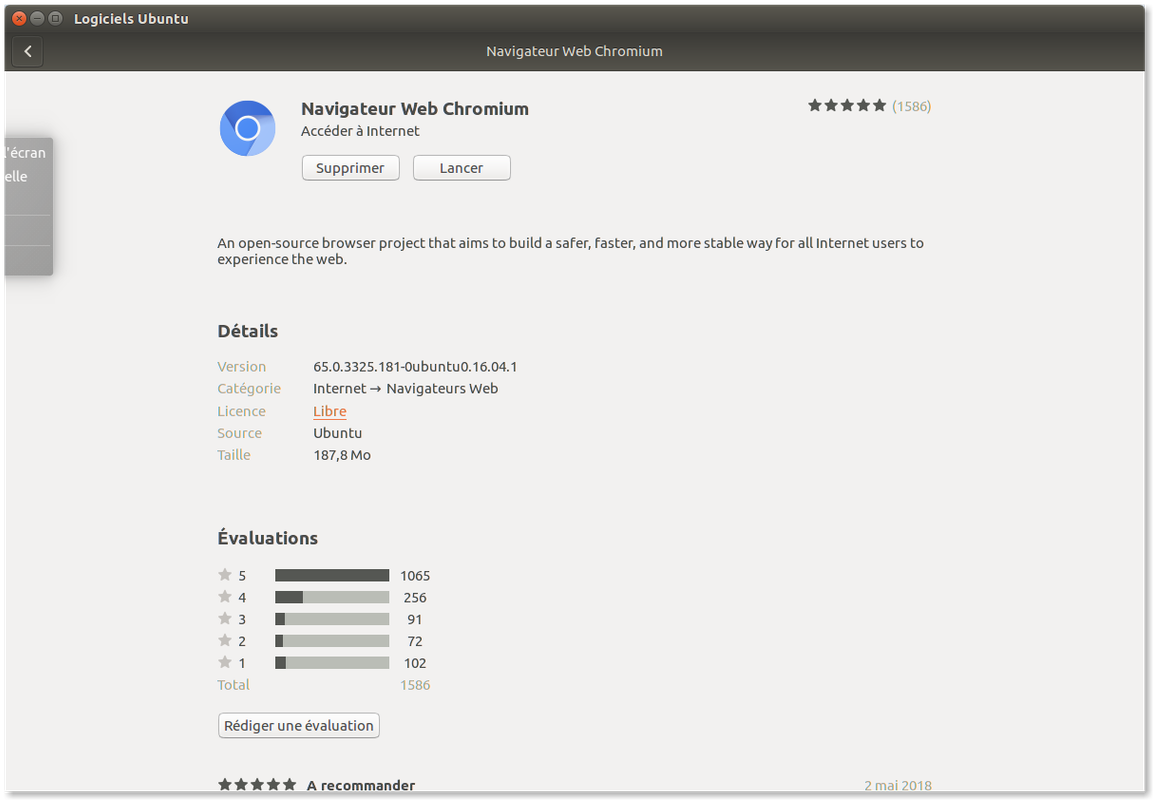Click the review stars next to A recommander
Image resolution: width=1153 pixels, height=800 pixels.
point(257,785)
